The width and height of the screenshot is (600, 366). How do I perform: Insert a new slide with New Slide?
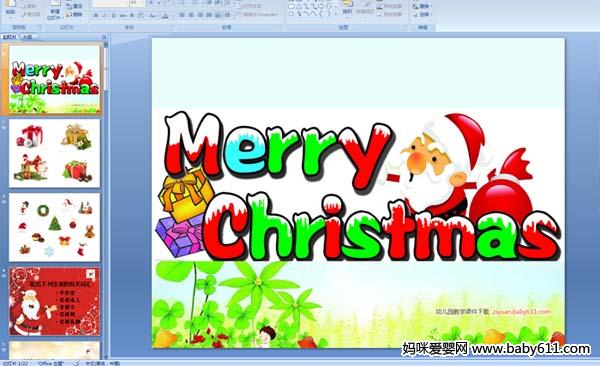tap(55, 9)
